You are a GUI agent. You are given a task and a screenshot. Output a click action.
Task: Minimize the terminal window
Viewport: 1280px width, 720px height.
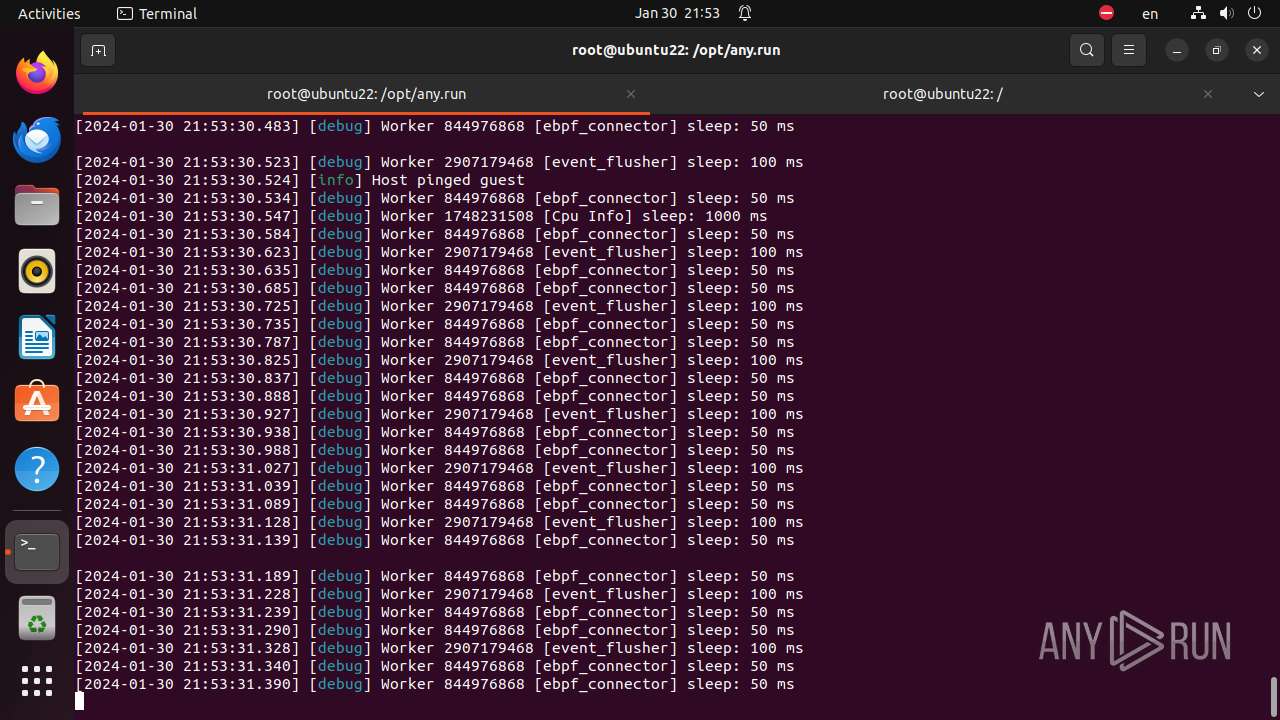(1178, 50)
